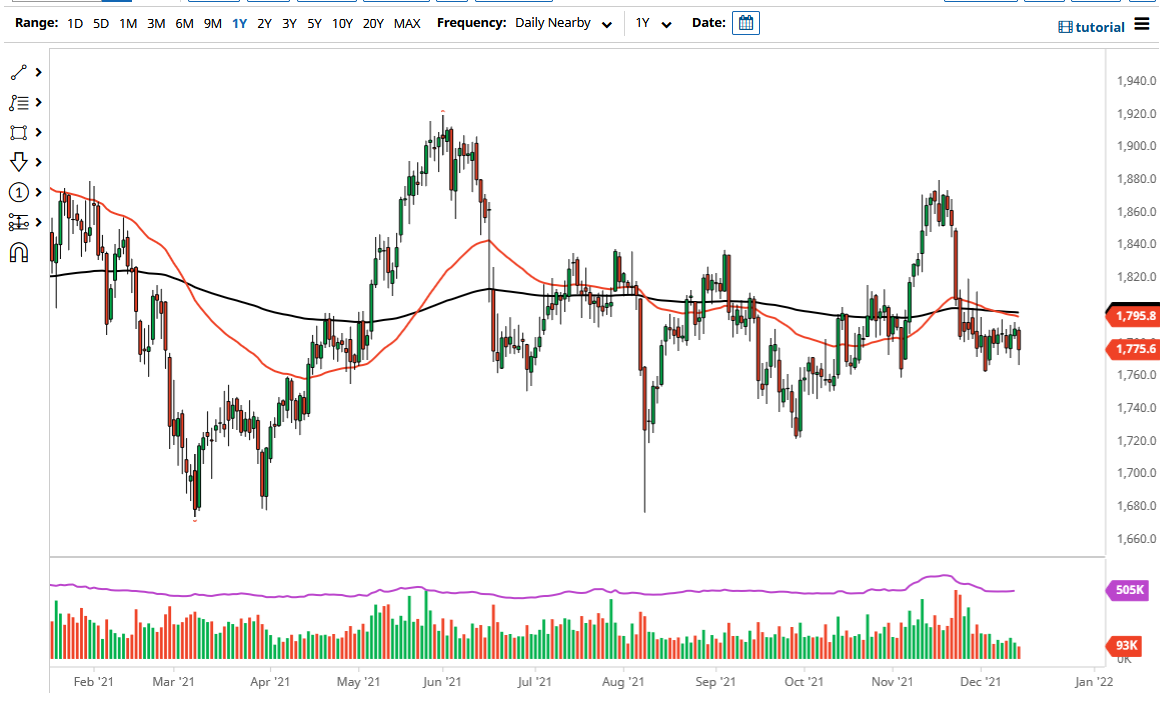Set range to 5D
This screenshot has width=1173, height=701.
click(101, 23)
